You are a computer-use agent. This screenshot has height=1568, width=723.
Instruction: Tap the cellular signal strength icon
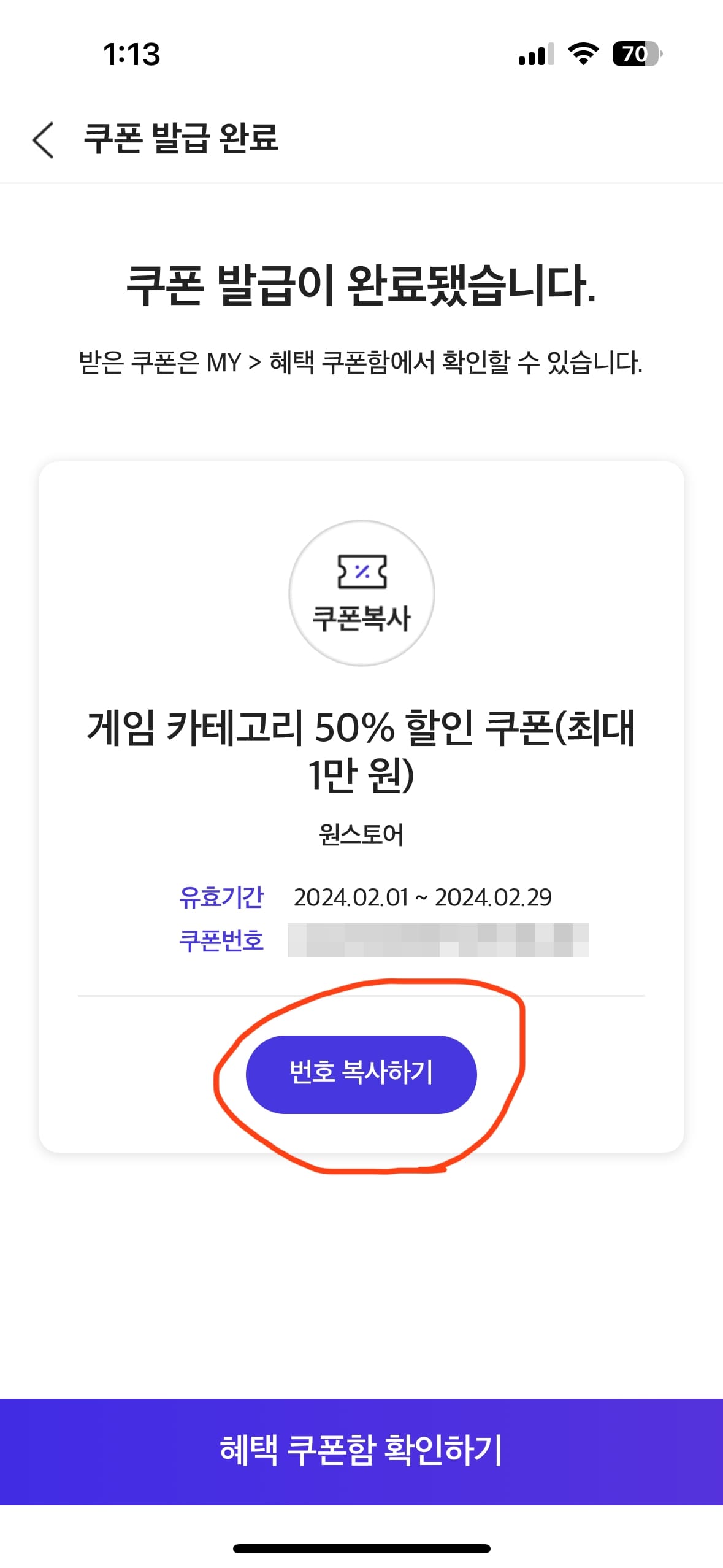[x=536, y=55]
